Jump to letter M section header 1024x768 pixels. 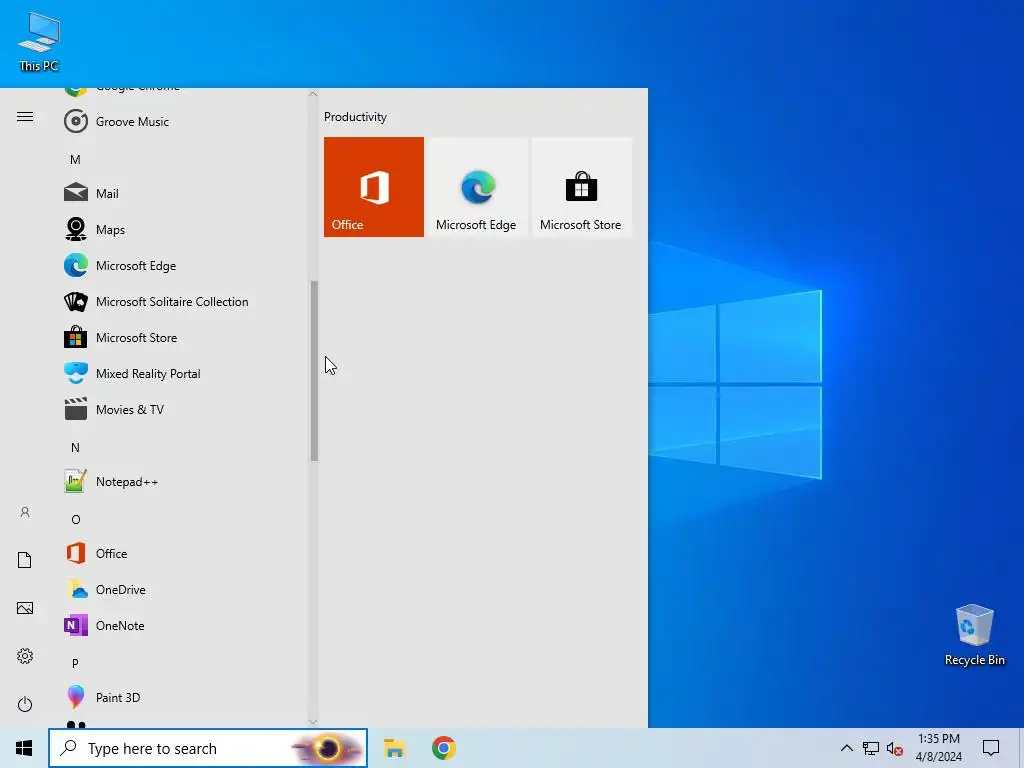75,159
